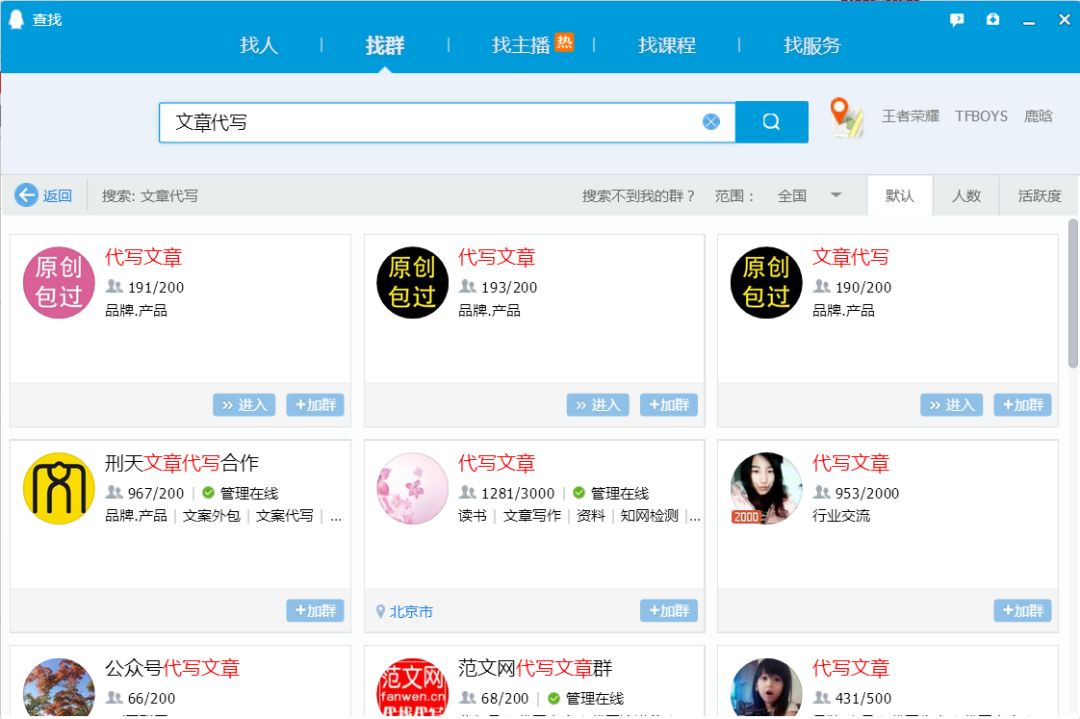Open the autumn tree avatar of 公众号代写文章
This screenshot has height=719, width=1080.
pyautogui.click(x=59, y=687)
